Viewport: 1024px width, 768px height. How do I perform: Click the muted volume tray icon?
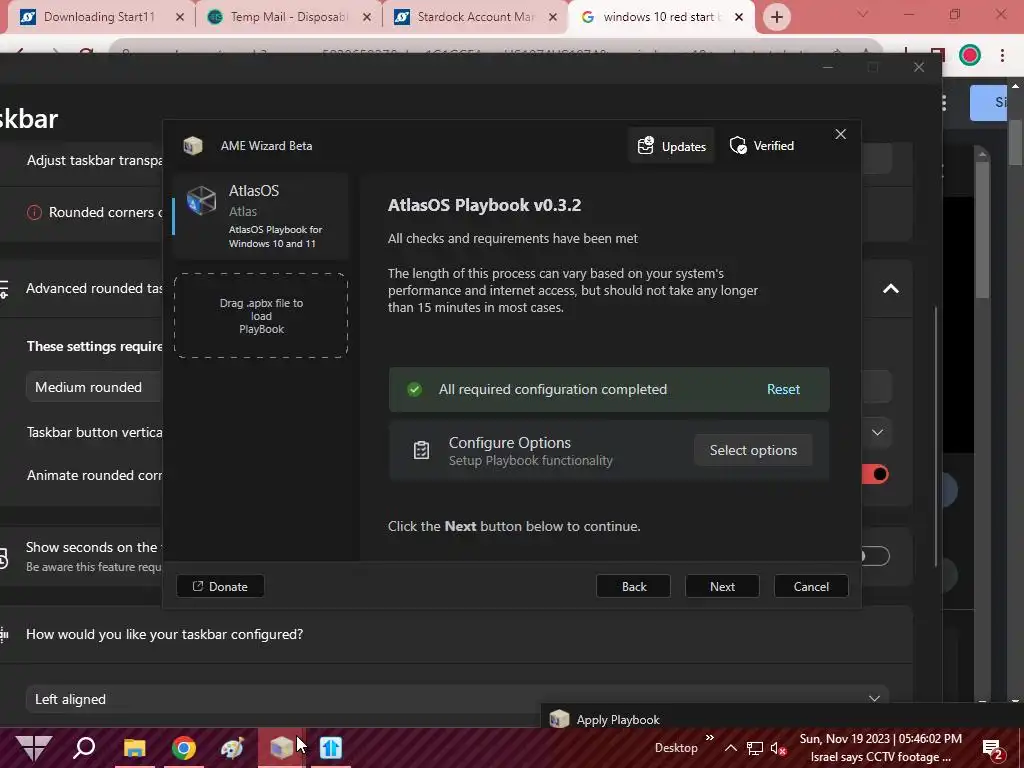click(778, 748)
